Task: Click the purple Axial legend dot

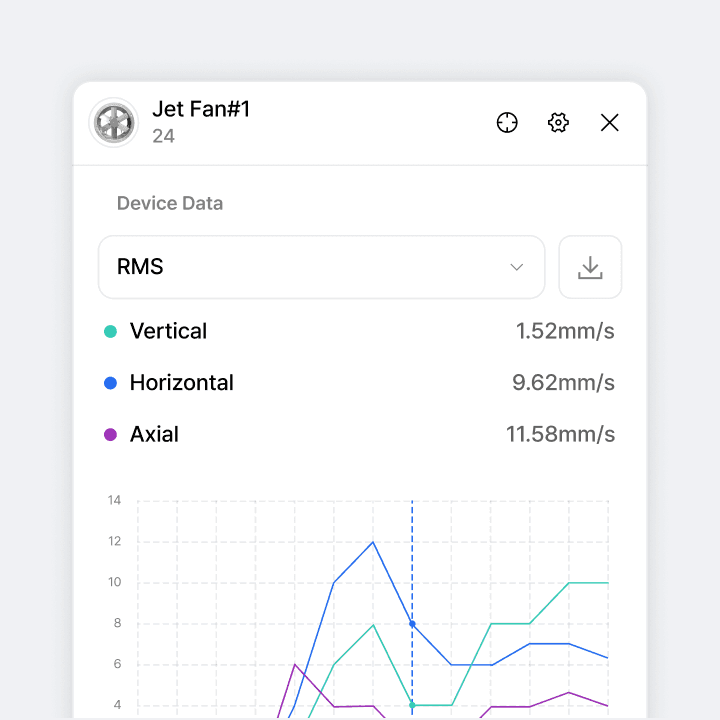Action: [111, 435]
